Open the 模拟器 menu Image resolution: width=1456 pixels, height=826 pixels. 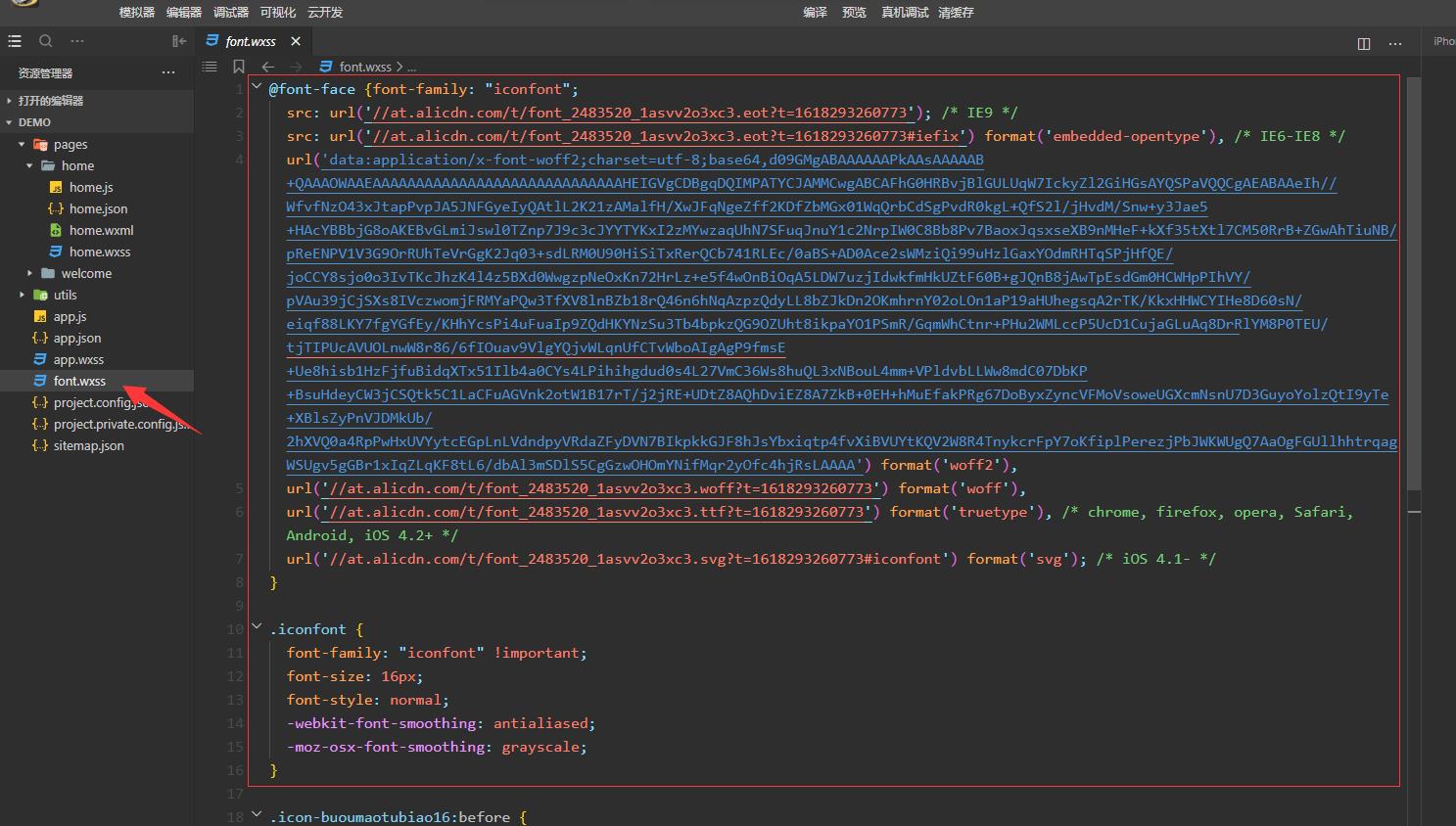pyautogui.click(x=137, y=13)
